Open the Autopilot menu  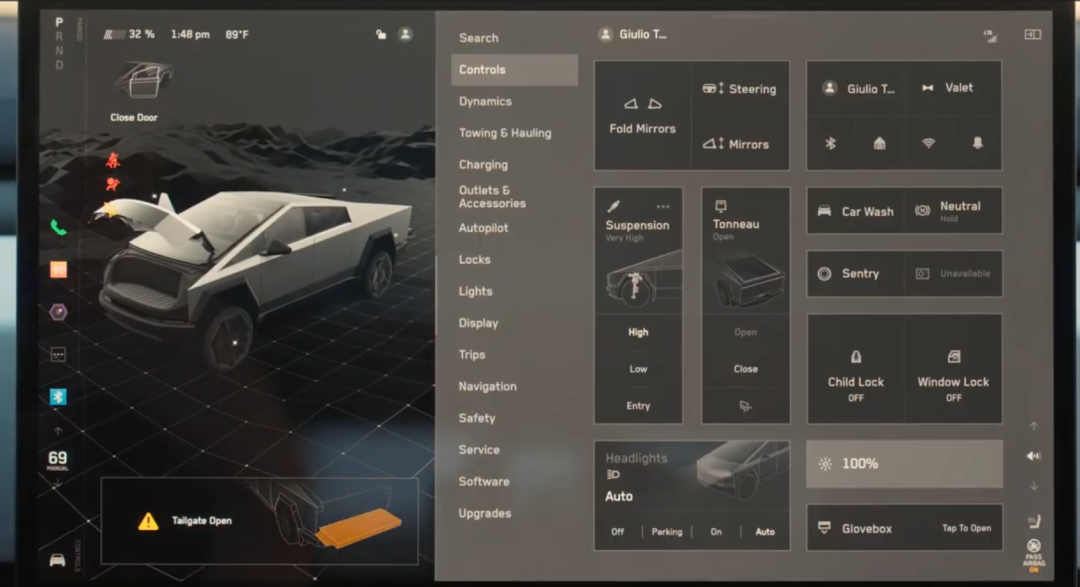[483, 228]
